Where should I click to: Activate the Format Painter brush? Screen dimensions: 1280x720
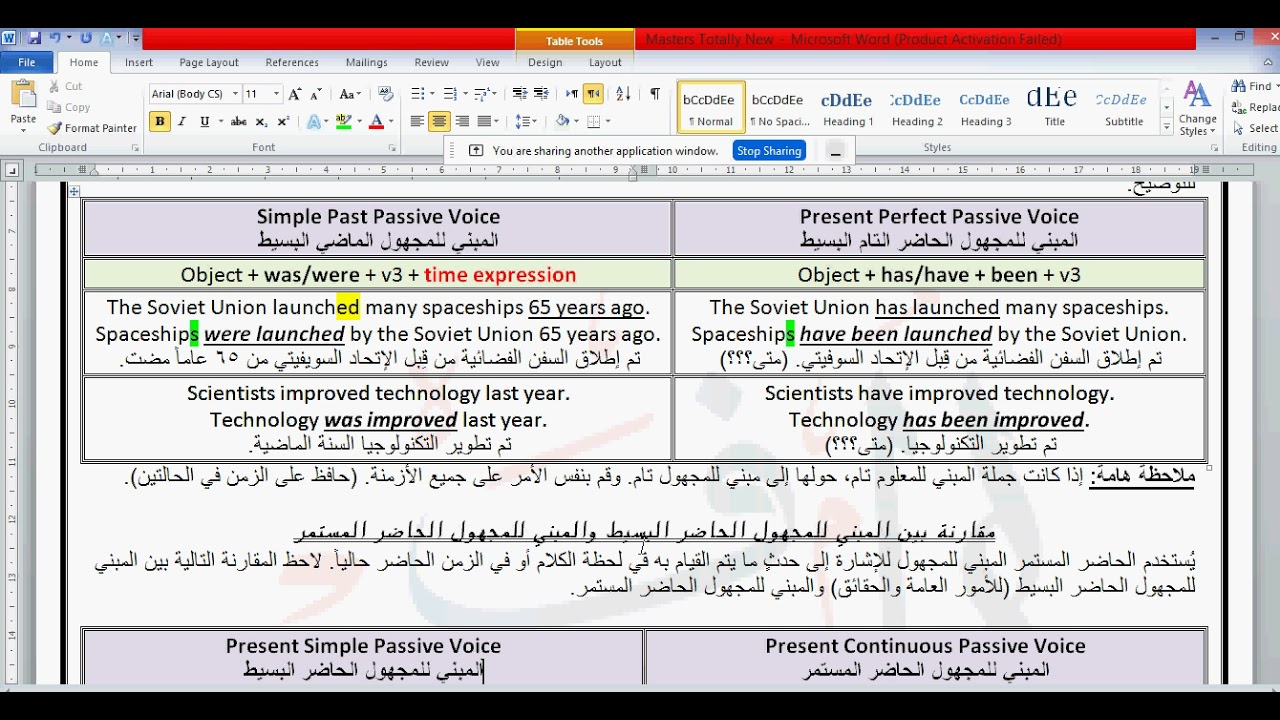point(91,128)
